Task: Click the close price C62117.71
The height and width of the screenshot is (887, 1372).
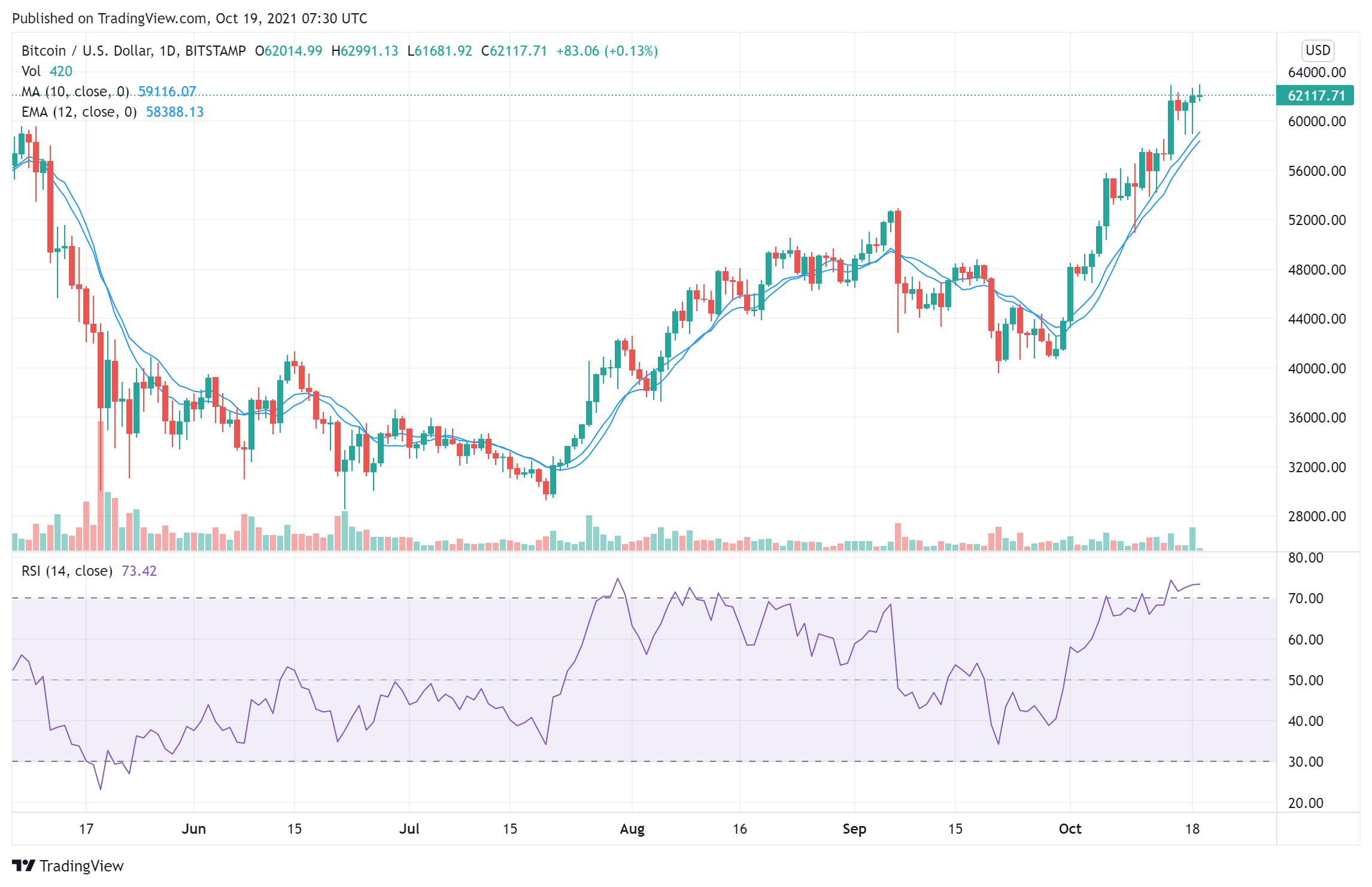Action: [514, 51]
